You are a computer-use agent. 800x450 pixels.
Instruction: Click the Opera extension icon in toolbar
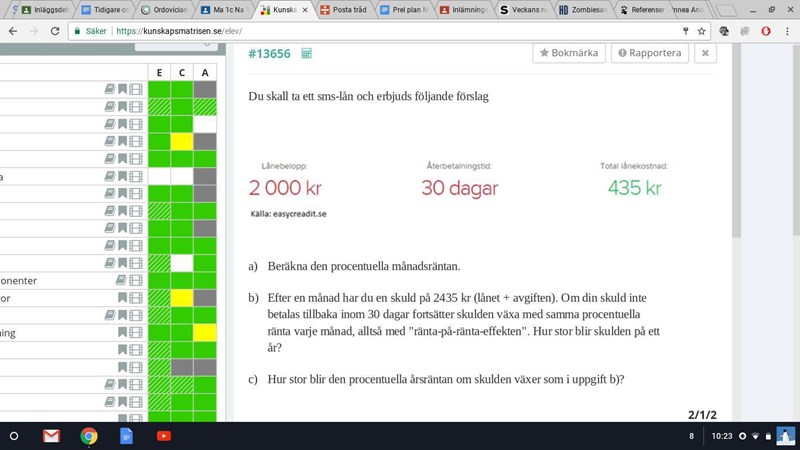pyautogui.click(x=765, y=31)
